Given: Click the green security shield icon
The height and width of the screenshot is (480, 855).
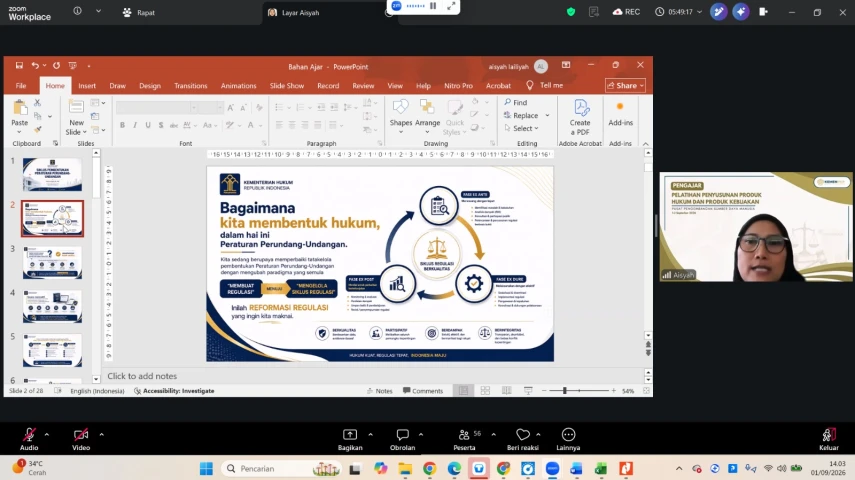Looking at the screenshot, I should [x=570, y=11].
